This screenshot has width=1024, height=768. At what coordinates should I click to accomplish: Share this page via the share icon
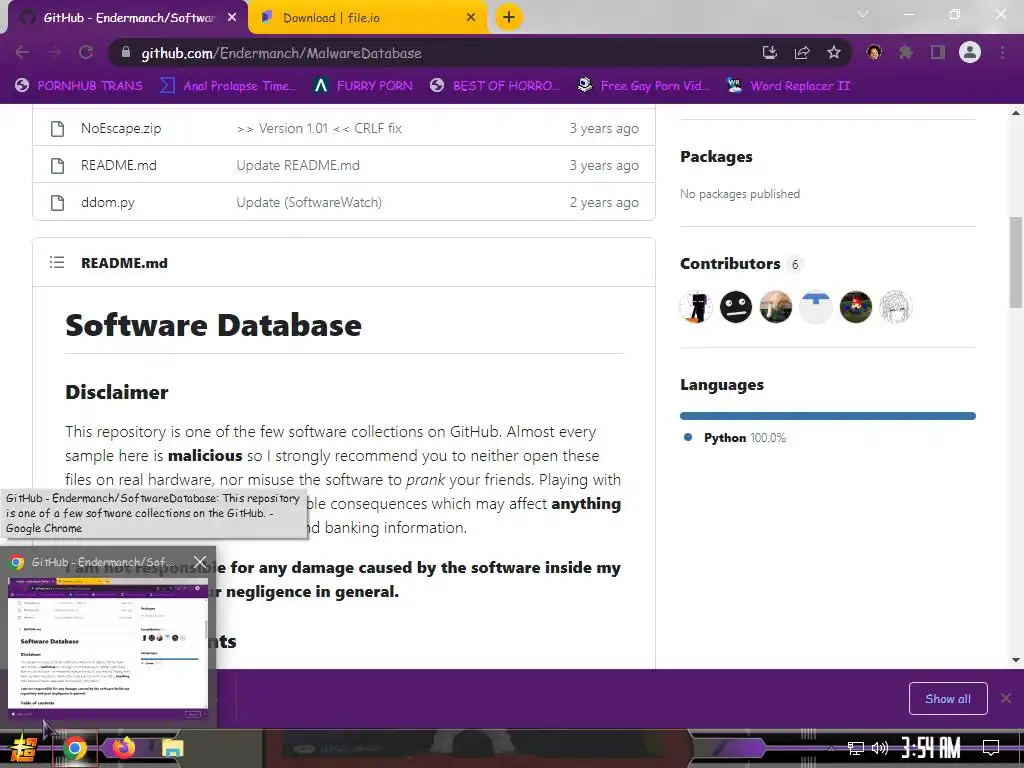click(x=802, y=53)
